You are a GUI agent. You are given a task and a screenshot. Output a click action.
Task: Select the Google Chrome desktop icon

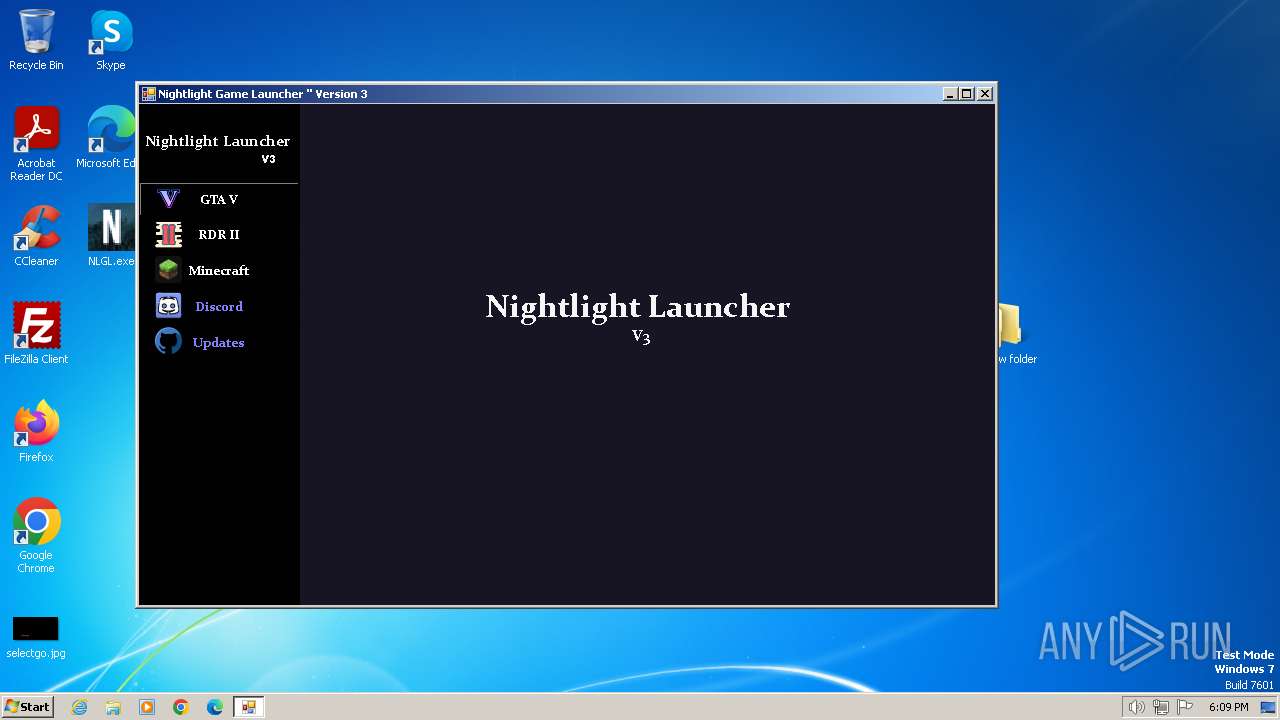tap(36, 536)
